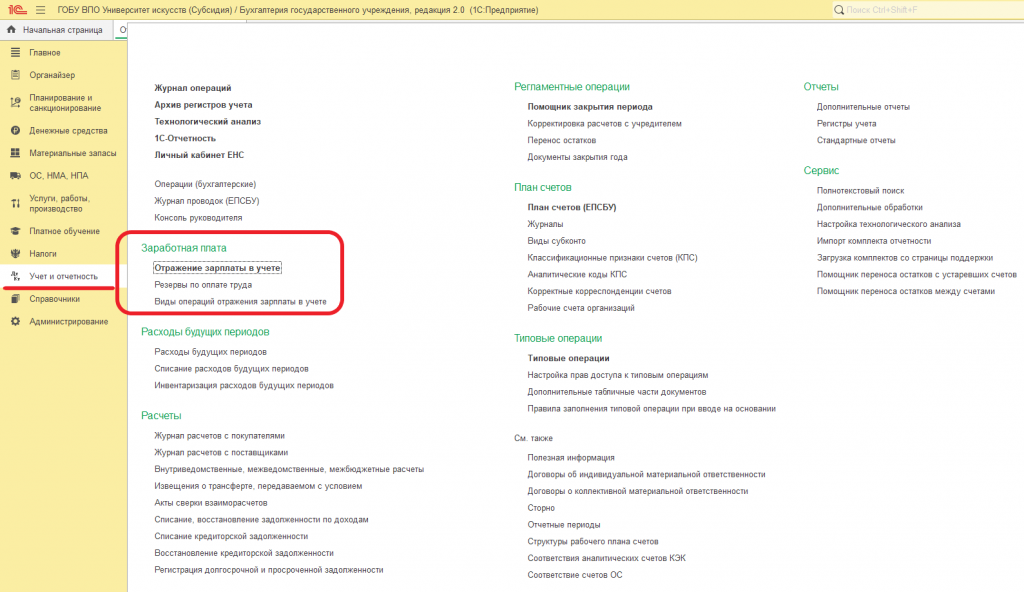
Task: Open Виды субконто link
Action: tap(556, 241)
